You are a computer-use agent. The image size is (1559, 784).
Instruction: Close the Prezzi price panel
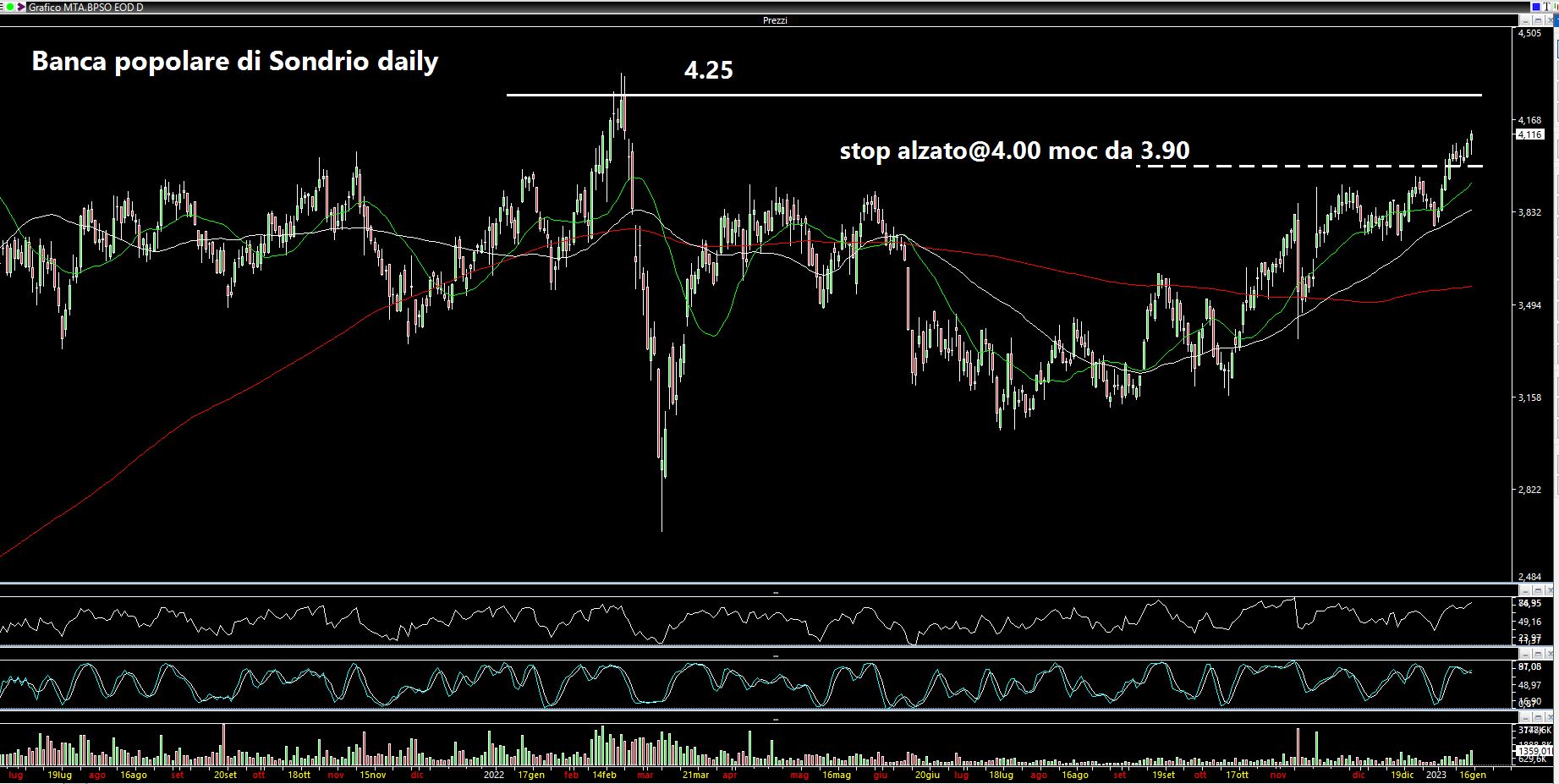click(1550, 20)
